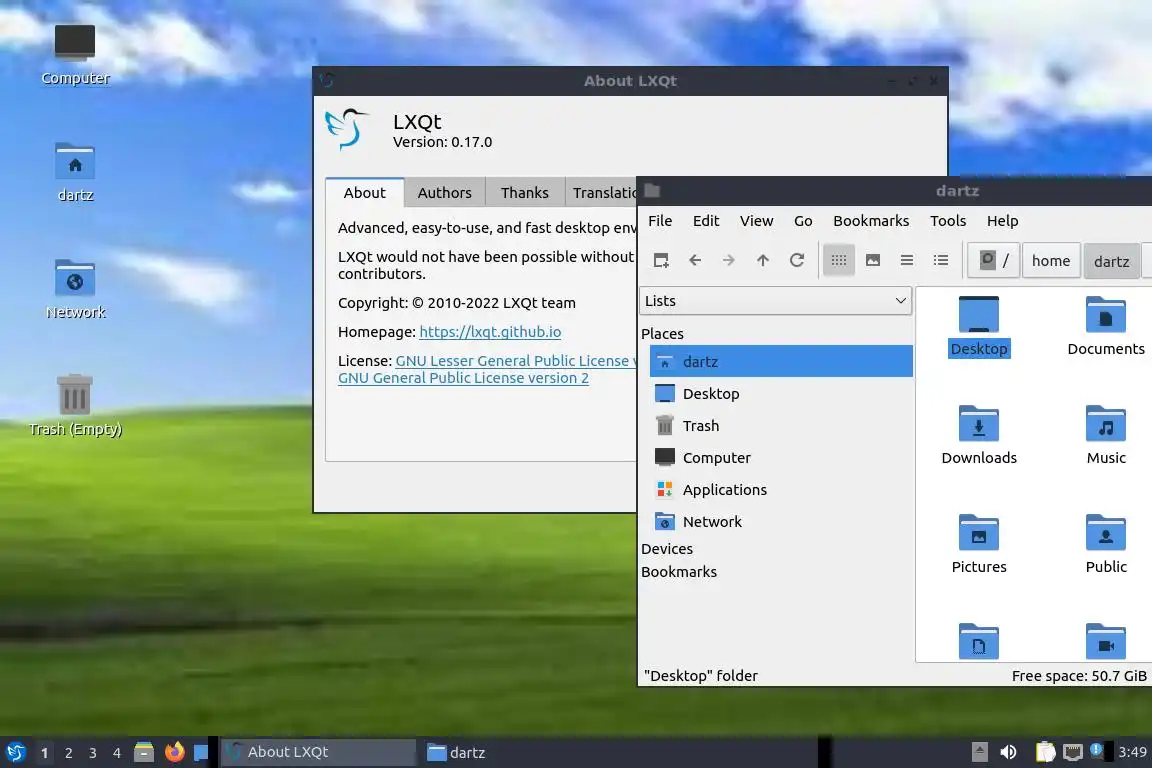This screenshot has height=768, width=1152.
Task: Open a new tab in the file manager
Action: 660,260
